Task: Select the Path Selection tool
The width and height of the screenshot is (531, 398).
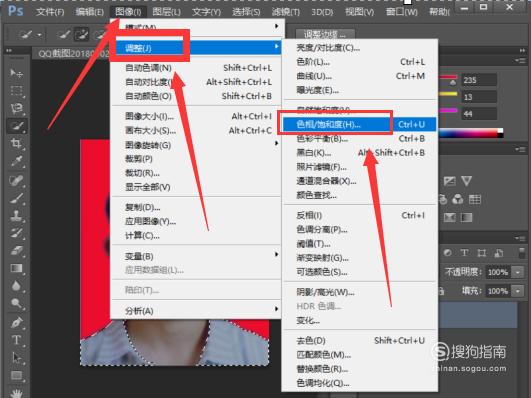Action: tap(16, 358)
